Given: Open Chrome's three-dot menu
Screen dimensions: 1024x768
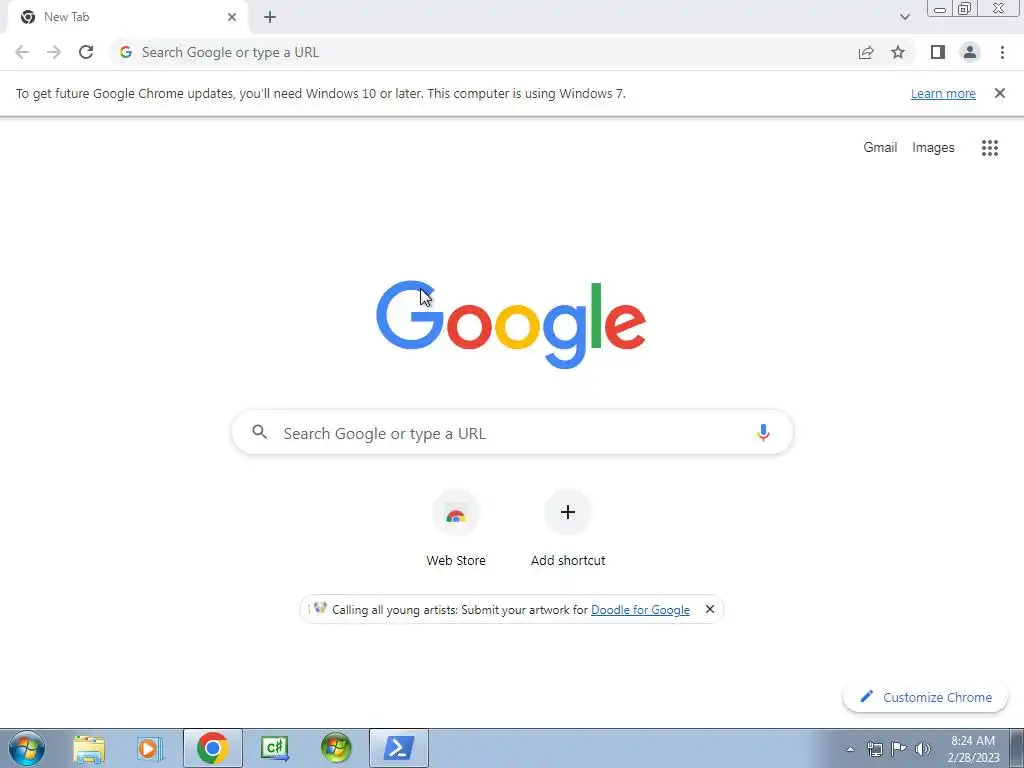Looking at the screenshot, I should tap(1002, 52).
